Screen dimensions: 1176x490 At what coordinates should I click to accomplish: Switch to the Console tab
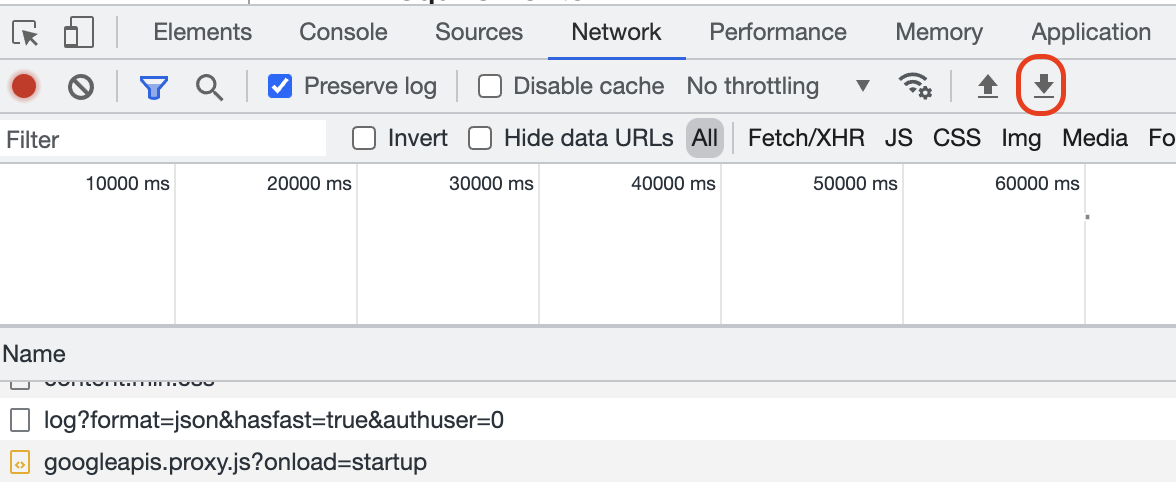pyautogui.click(x=343, y=32)
